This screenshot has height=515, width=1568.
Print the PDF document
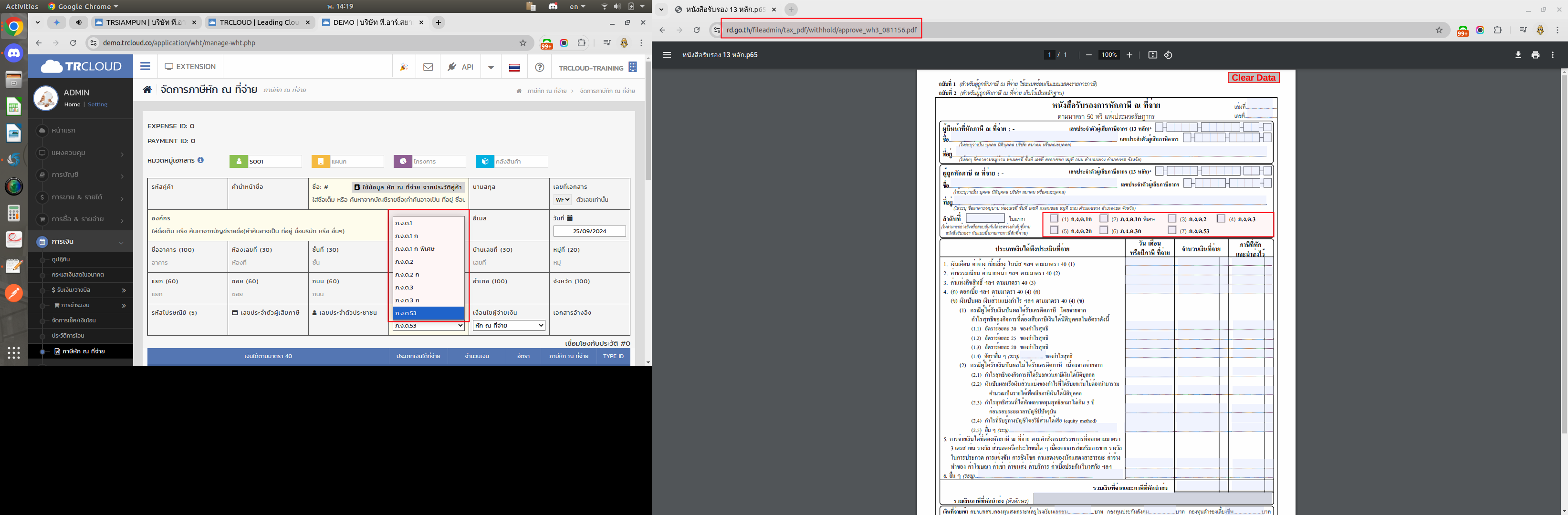[1536, 55]
